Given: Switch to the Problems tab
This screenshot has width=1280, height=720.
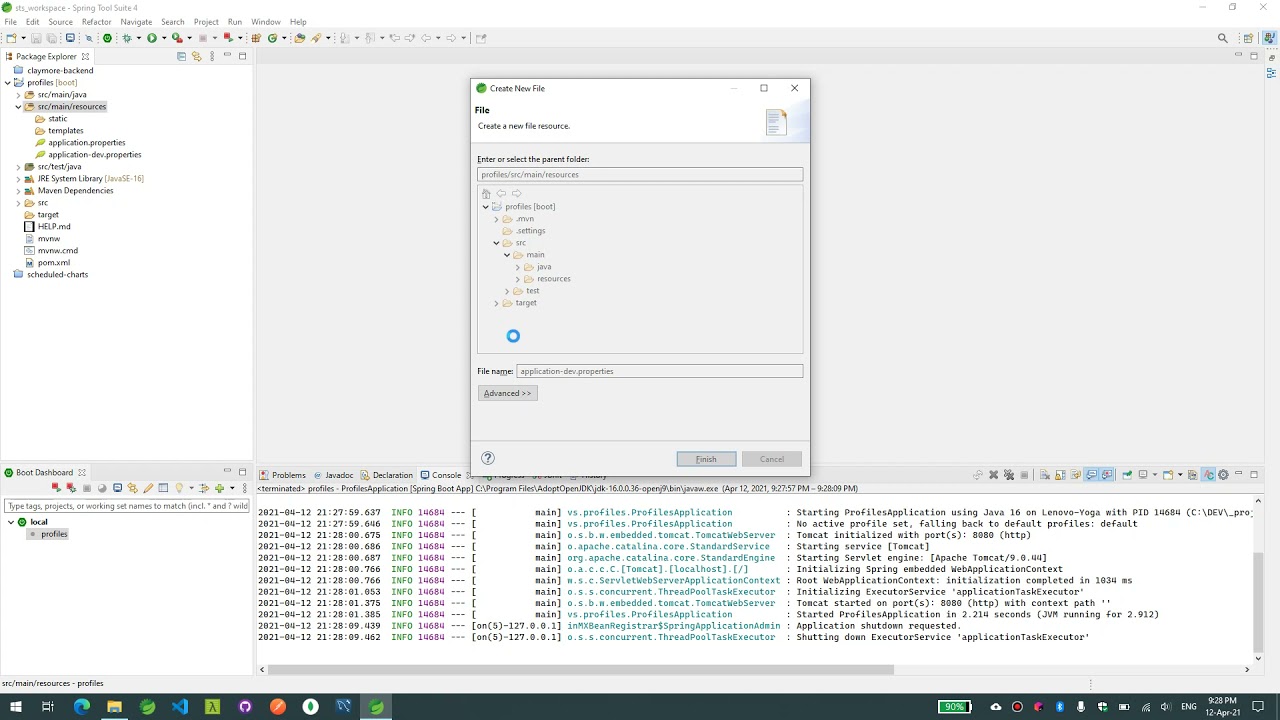Looking at the screenshot, I should (x=282, y=475).
